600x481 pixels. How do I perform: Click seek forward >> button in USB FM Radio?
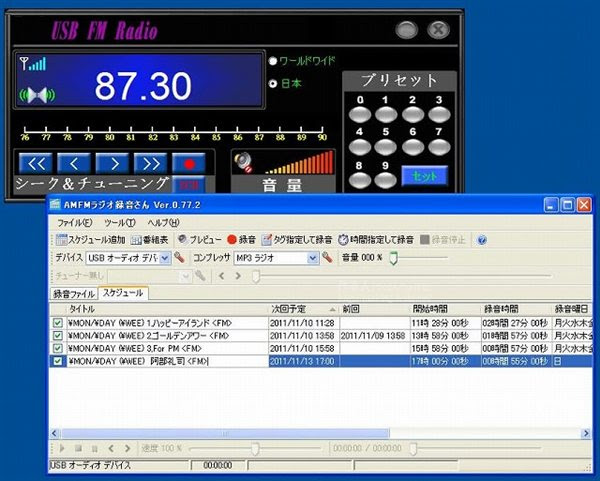[x=150, y=164]
